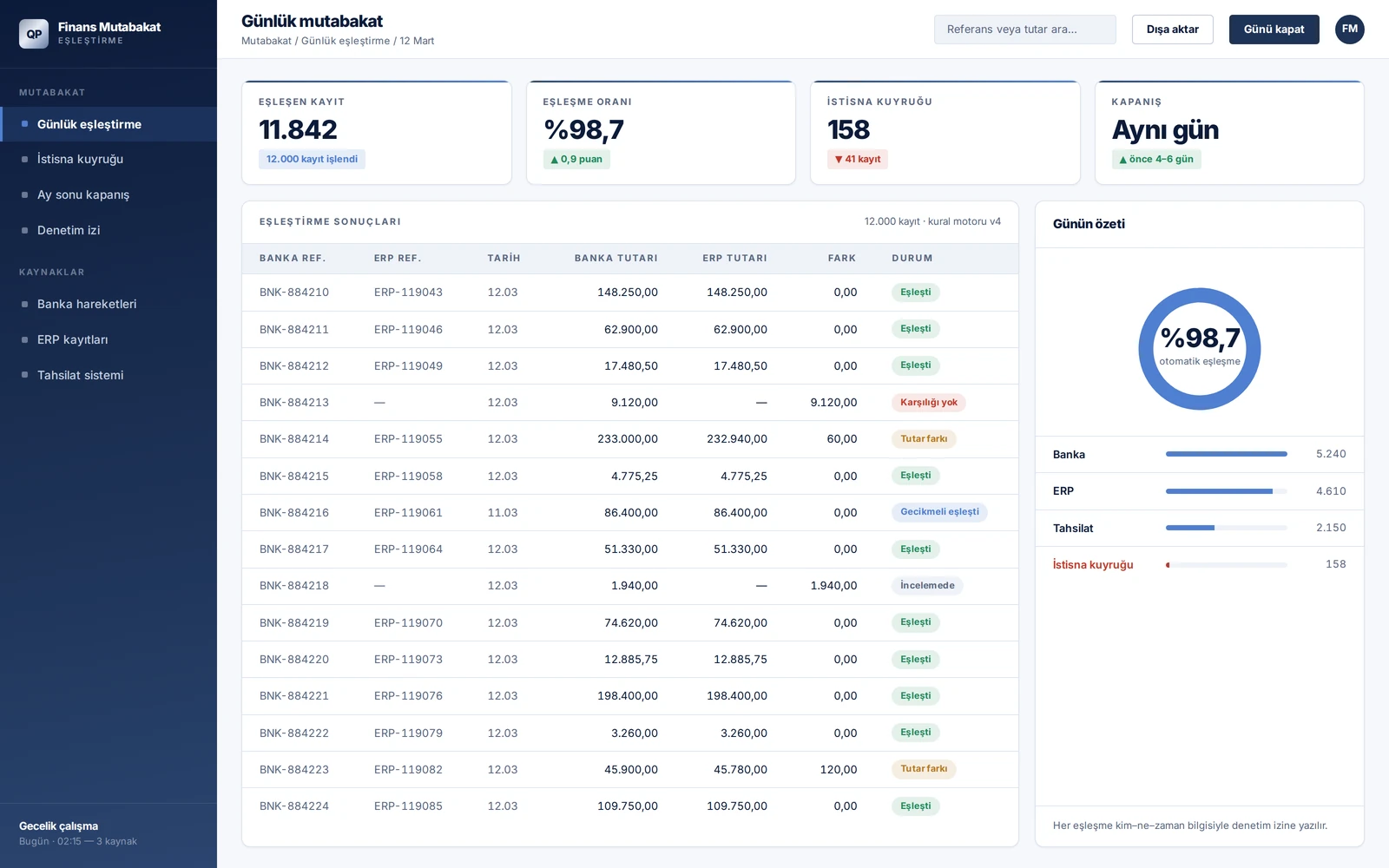The height and width of the screenshot is (868, 1389).
Task: Click the bullet icon beside Denetim izi
Action: (24, 230)
